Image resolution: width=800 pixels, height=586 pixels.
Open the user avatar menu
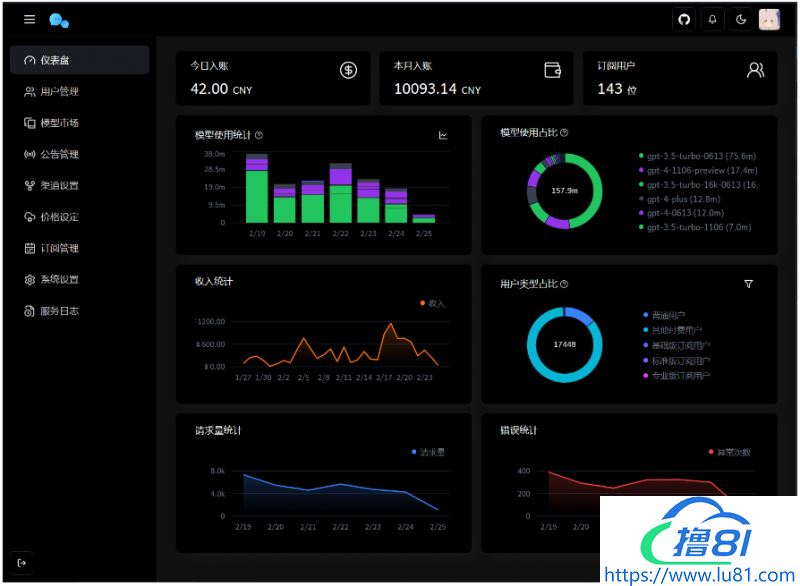769,19
